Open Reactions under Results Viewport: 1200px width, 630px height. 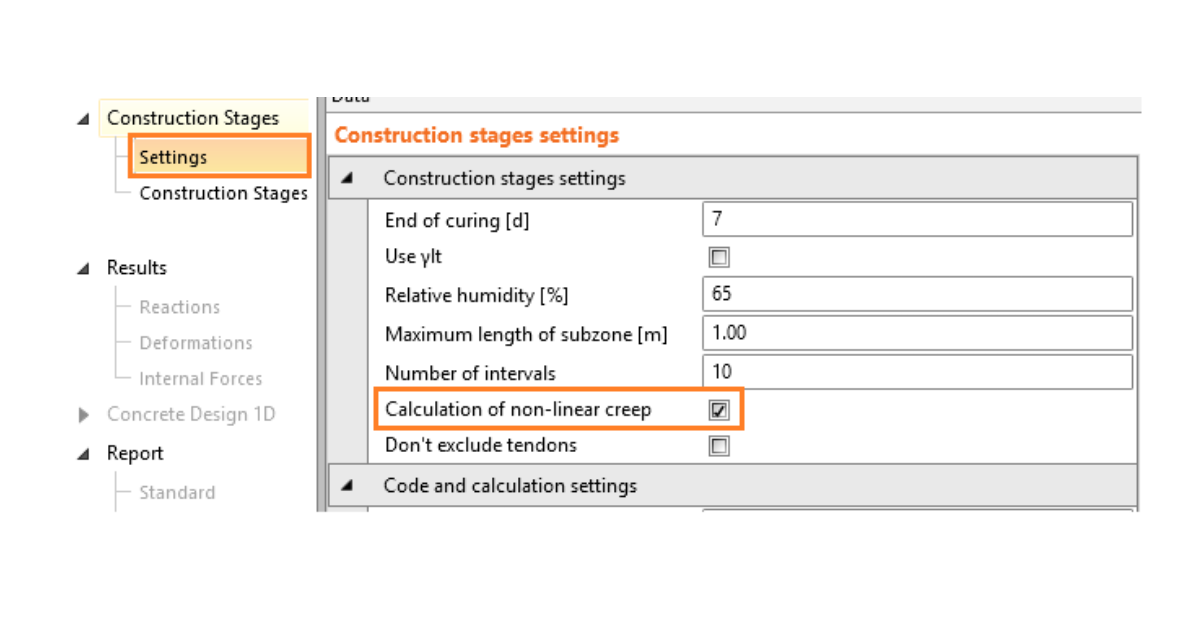click(179, 307)
